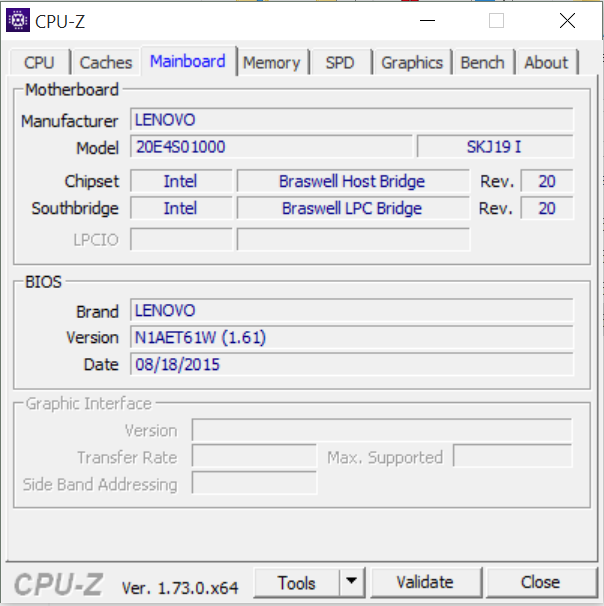Click the Tools button

pos(297,582)
